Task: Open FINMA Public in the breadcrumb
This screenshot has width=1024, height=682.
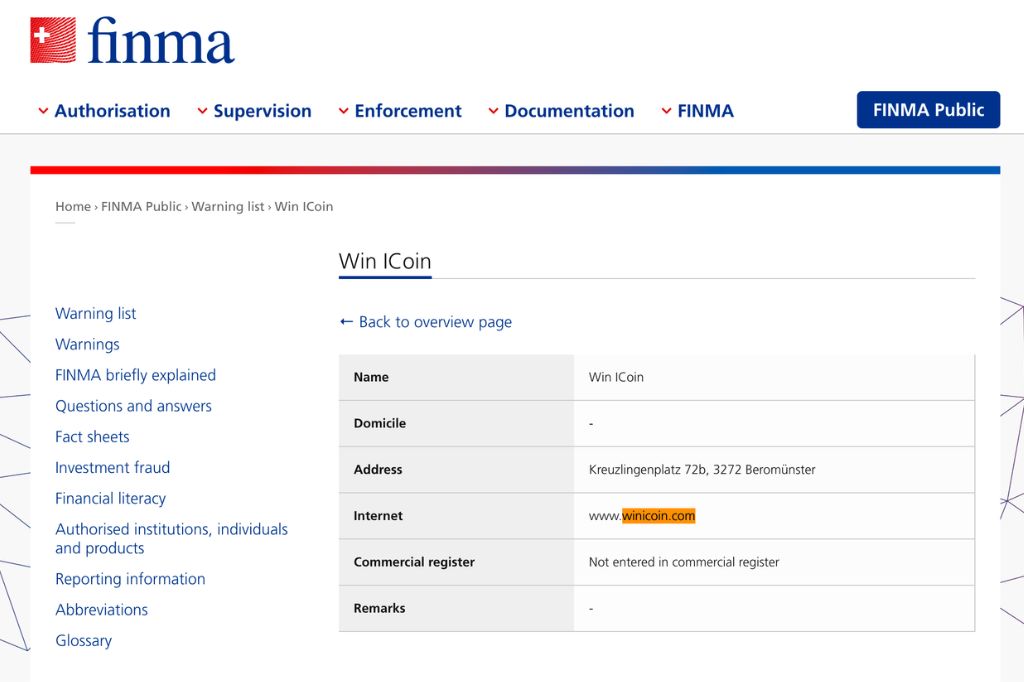Action: pos(141,206)
